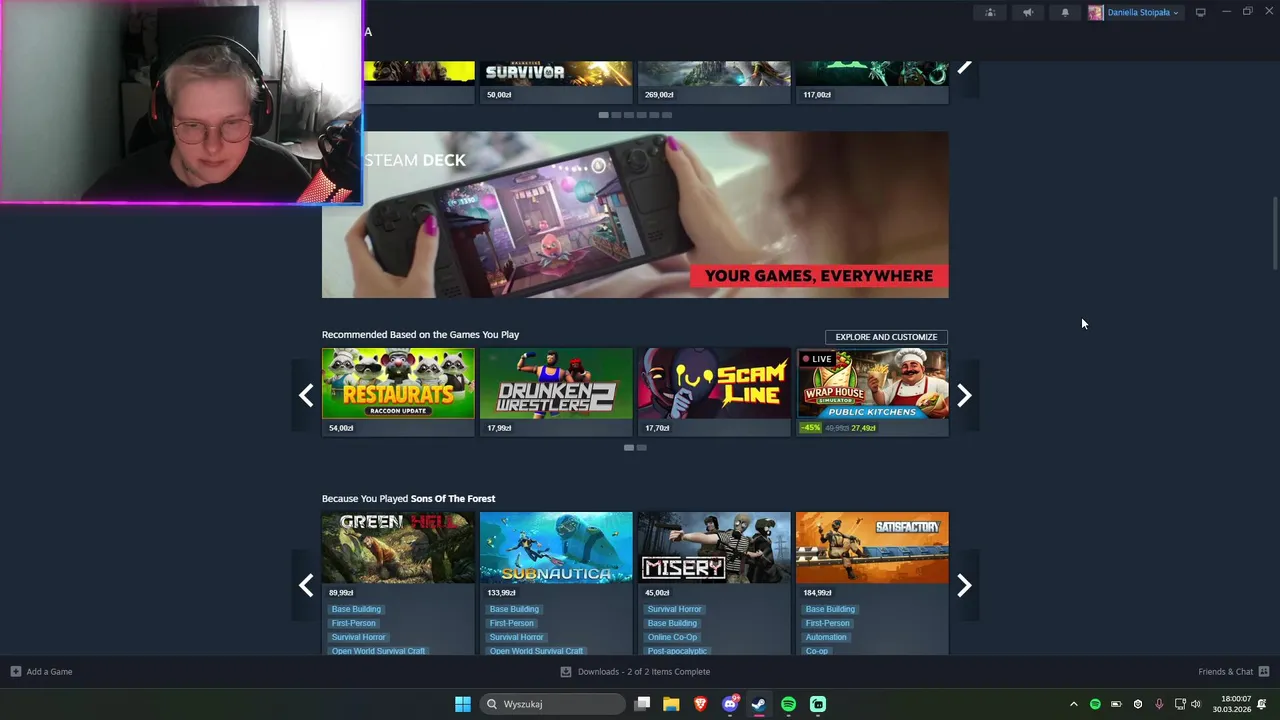Select Online Co-Op tag under Misery

[x=672, y=637]
